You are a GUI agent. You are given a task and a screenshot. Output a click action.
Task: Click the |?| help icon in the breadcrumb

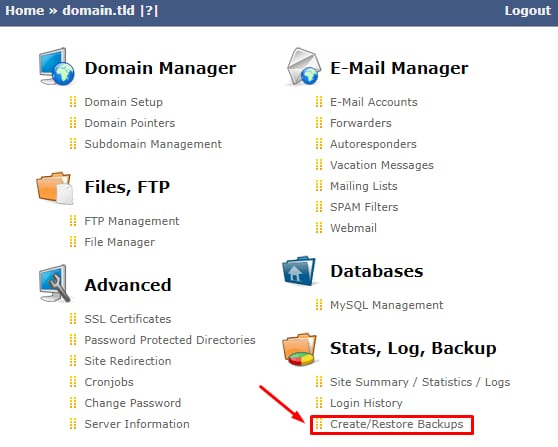149,10
